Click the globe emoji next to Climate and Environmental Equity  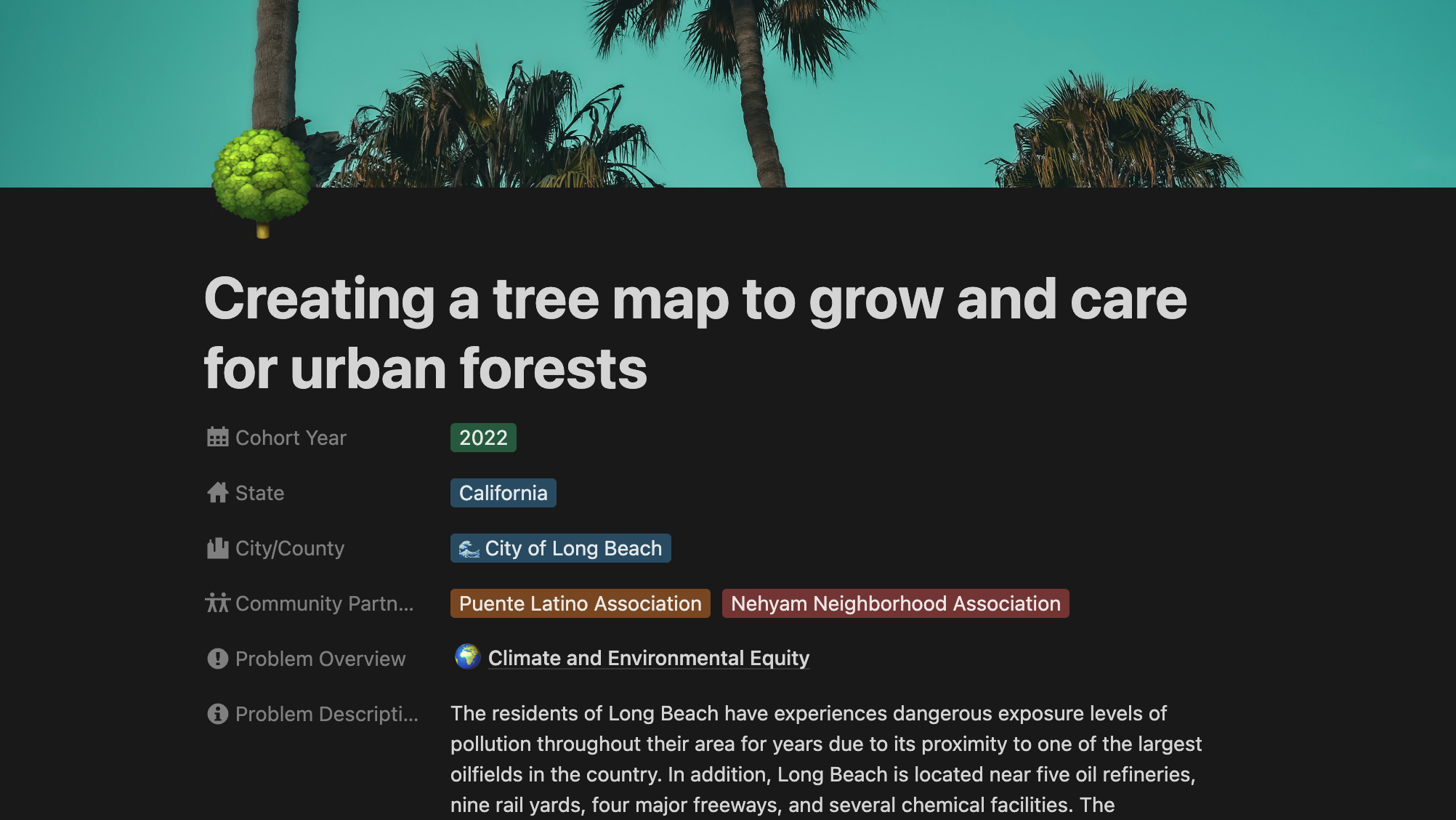[467, 658]
